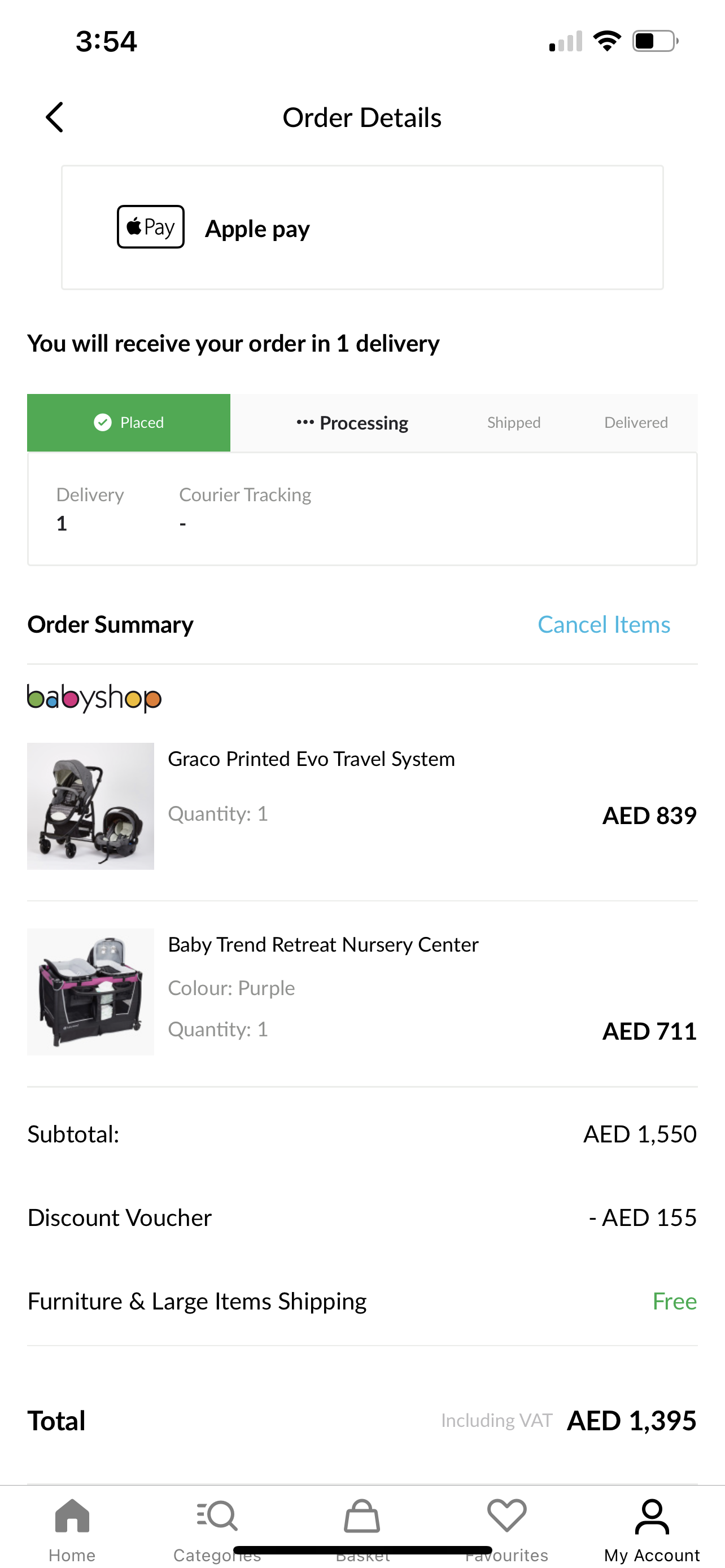Image resolution: width=725 pixels, height=1568 pixels.
Task: Tap the Graco stroller product thumbnail
Action: (x=91, y=806)
